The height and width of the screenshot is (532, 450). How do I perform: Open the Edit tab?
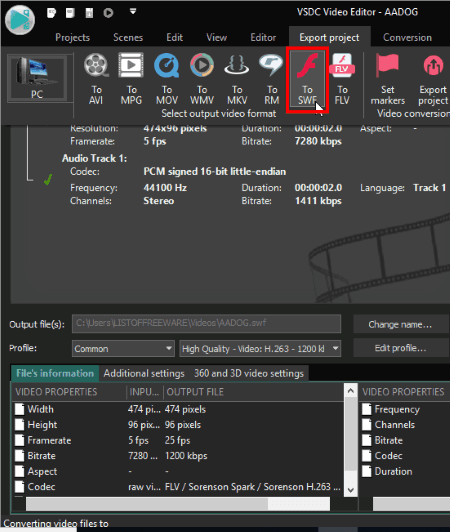(175, 37)
